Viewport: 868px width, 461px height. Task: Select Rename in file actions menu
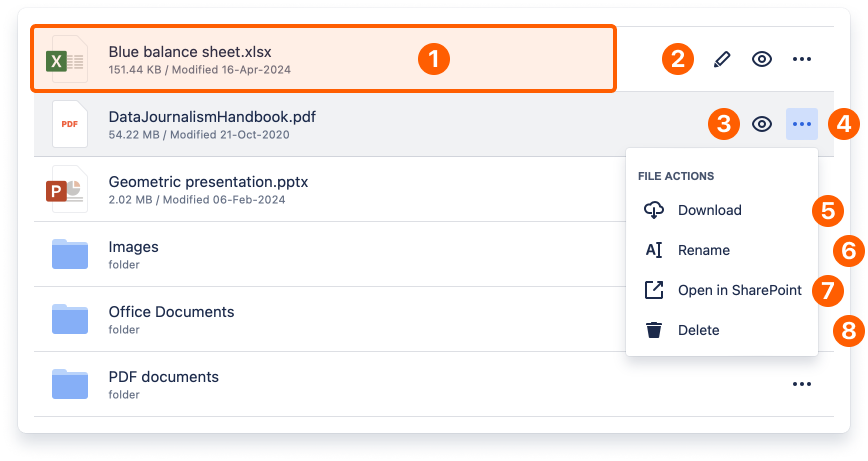(x=703, y=250)
